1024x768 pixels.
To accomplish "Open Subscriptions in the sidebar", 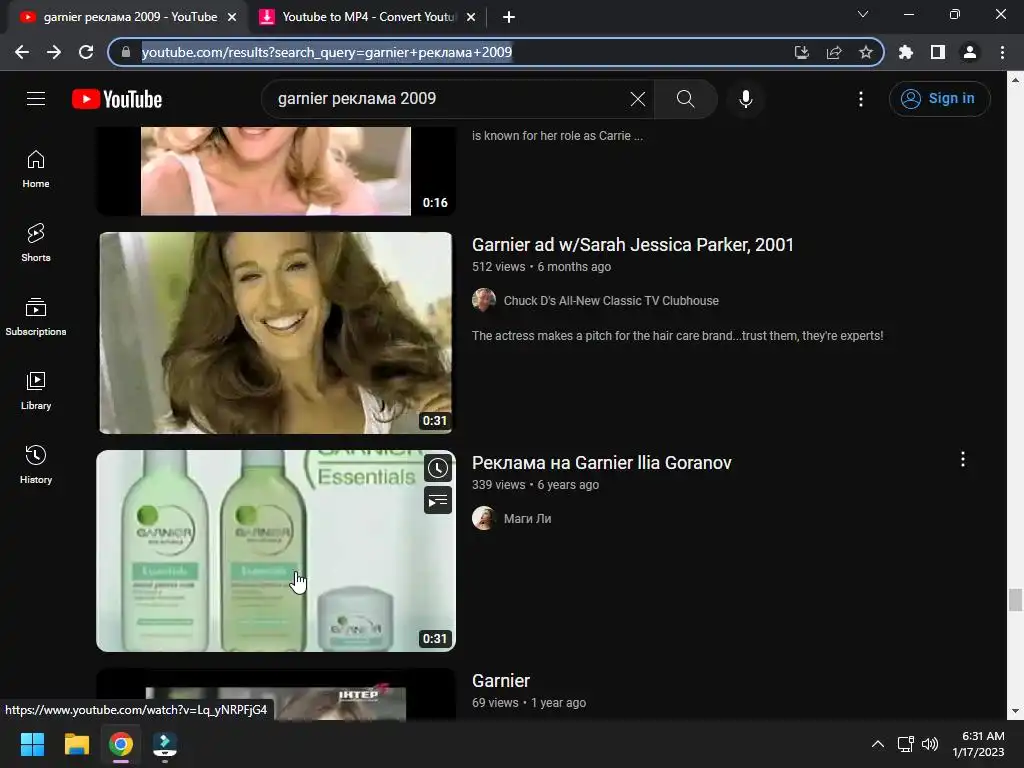I will point(36,317).
